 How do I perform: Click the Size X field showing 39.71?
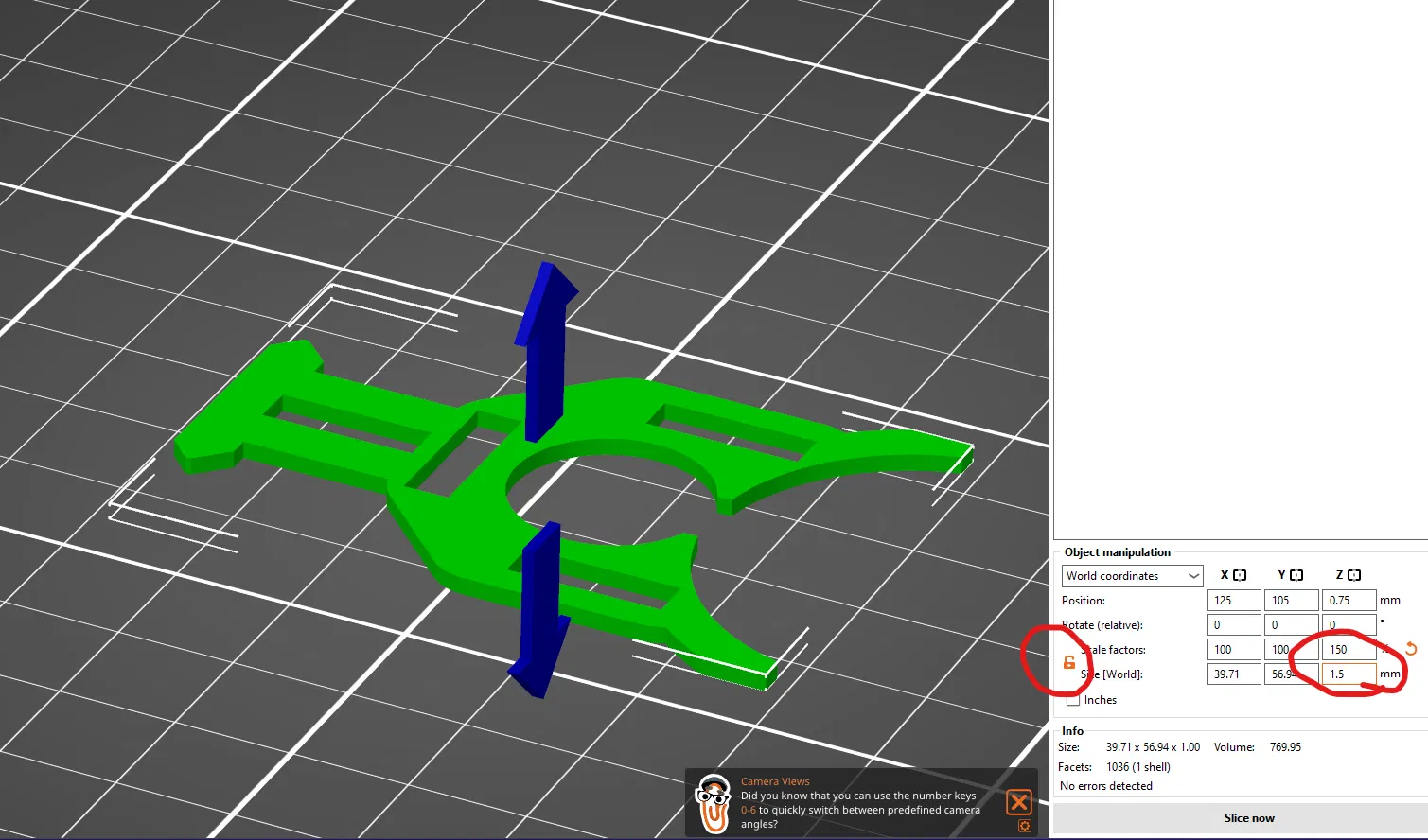pos(1234,674)
